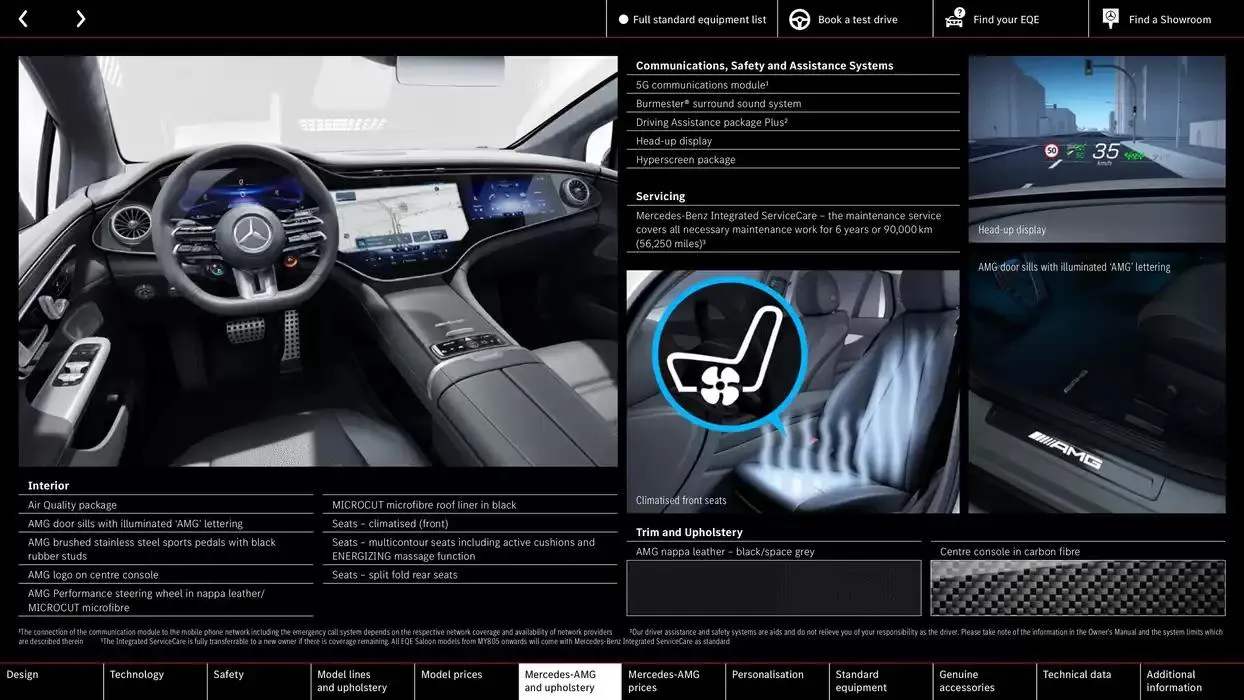Open the Personalisation tab

[777, 681]
